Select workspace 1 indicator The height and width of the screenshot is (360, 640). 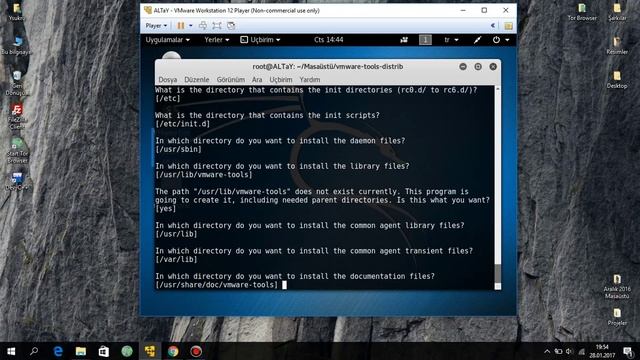click(x=425, y=40)
